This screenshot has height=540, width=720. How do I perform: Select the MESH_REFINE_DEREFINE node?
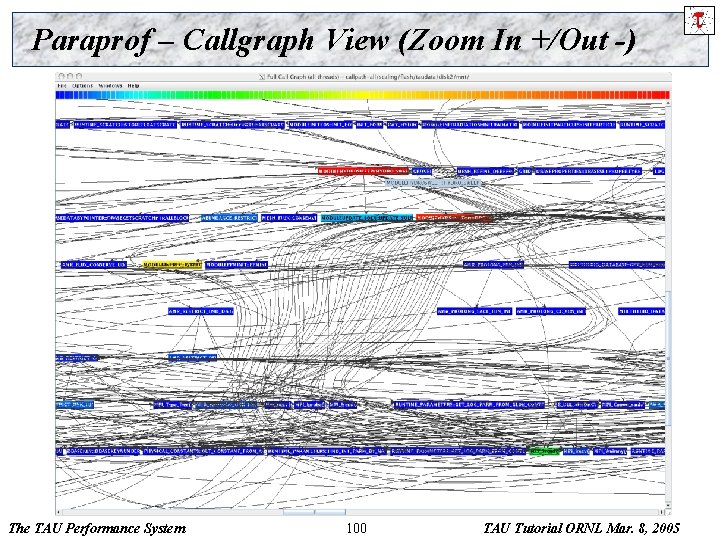pos(485,171)
